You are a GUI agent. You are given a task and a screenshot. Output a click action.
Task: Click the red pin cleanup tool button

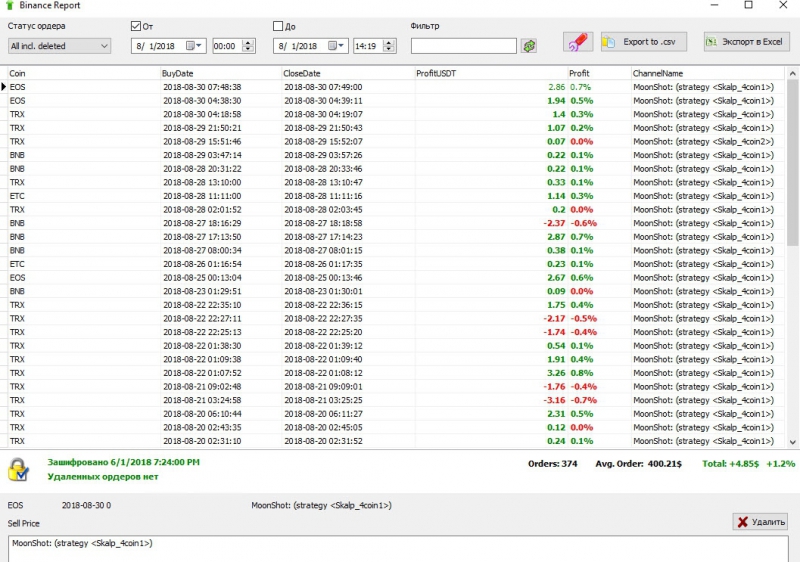pos(578,42)
